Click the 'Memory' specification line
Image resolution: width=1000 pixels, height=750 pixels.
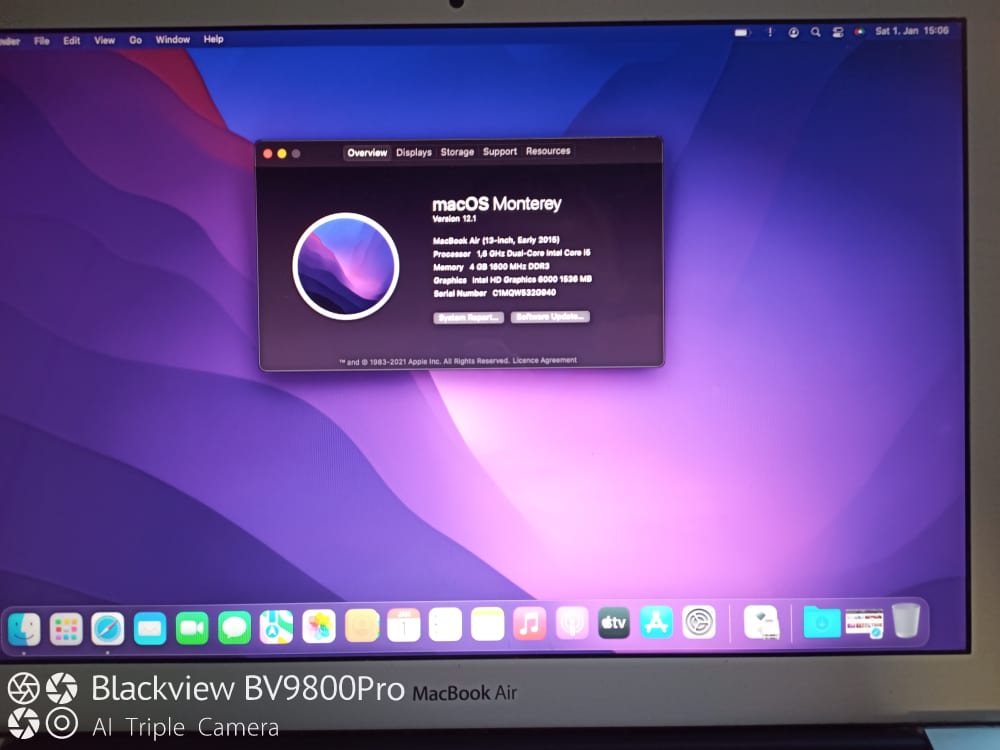491,267
